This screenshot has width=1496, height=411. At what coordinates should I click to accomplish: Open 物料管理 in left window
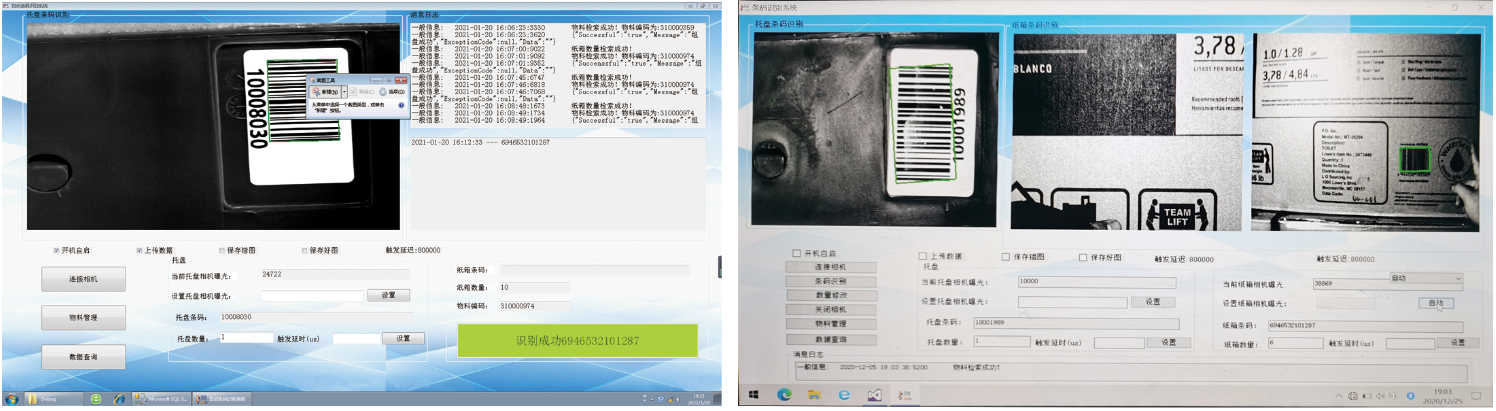pos(84,318)
